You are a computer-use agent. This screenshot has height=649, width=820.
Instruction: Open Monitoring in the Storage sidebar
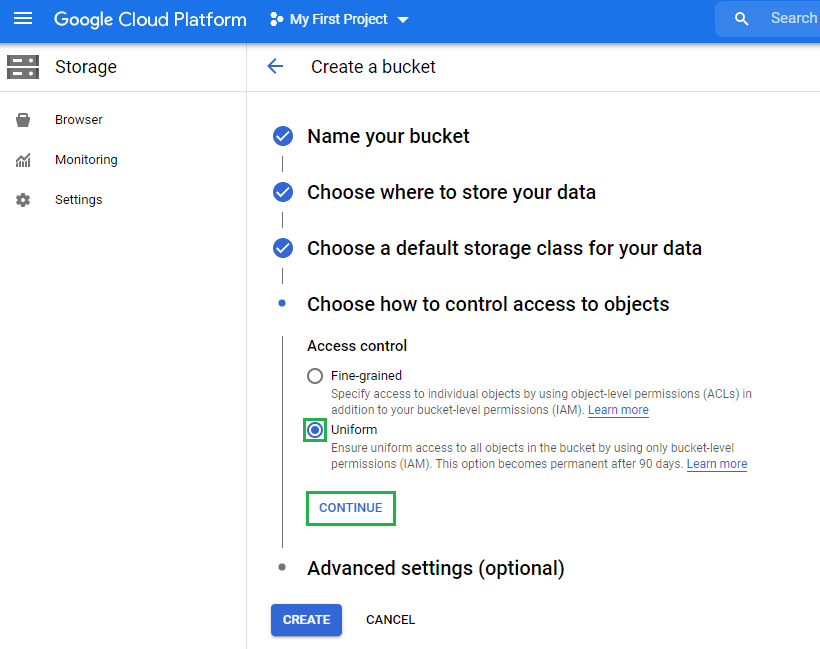click(x=86, y=160)
